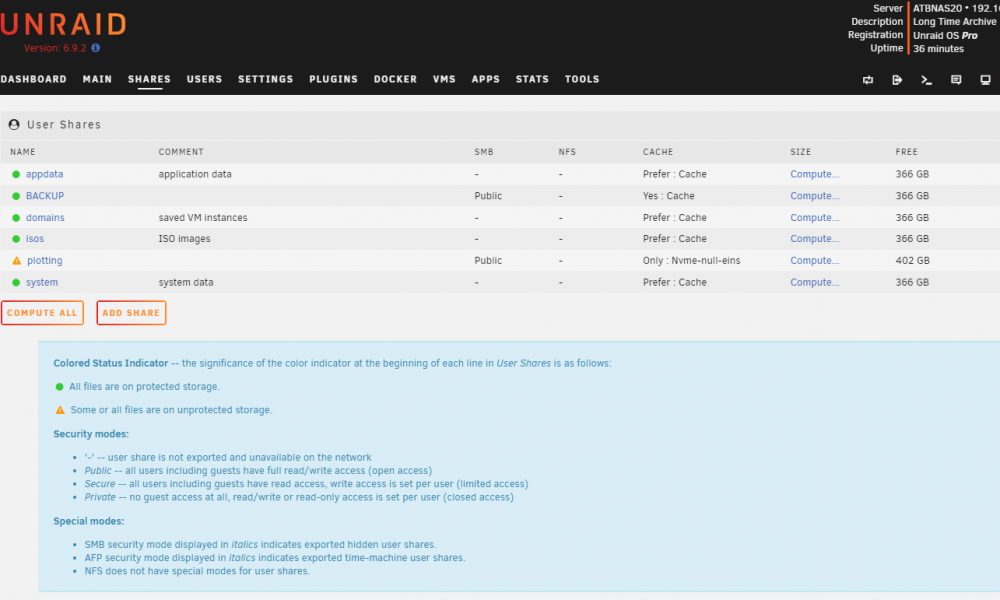Click the NAME column header
This screenshot has height=600, width=1000.
pyautogui.click(x=23, y=152)
